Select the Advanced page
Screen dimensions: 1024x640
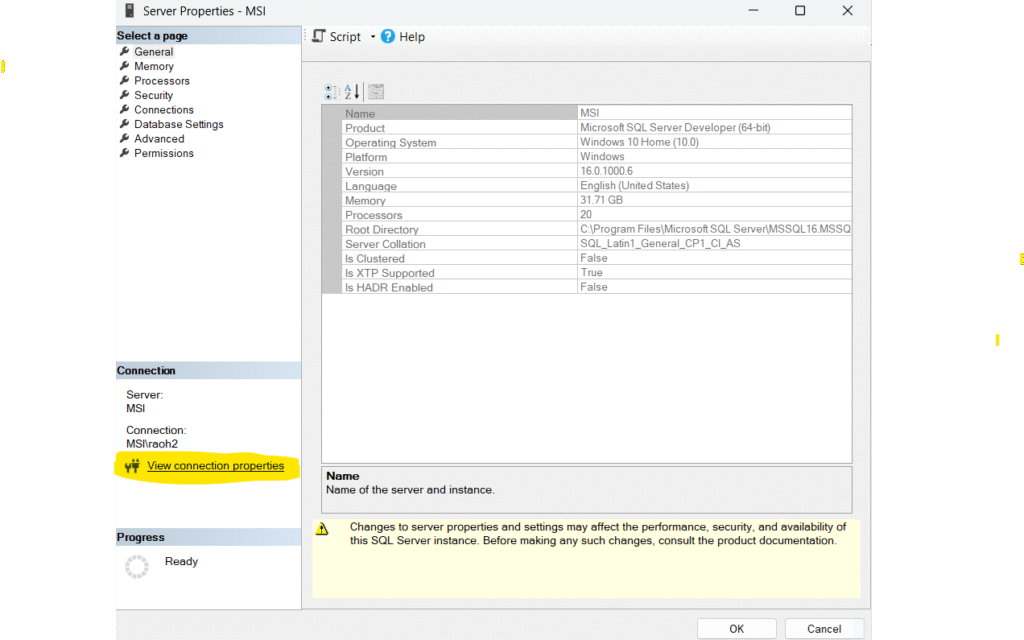pos(159,139)
